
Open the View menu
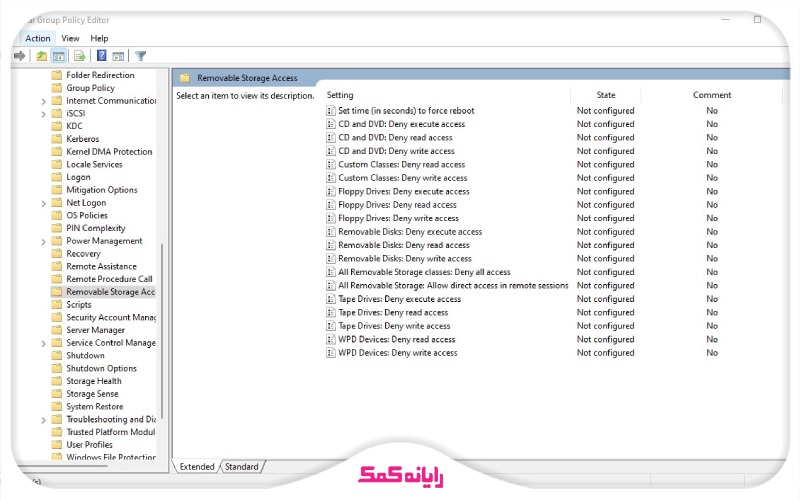(70, 38)
